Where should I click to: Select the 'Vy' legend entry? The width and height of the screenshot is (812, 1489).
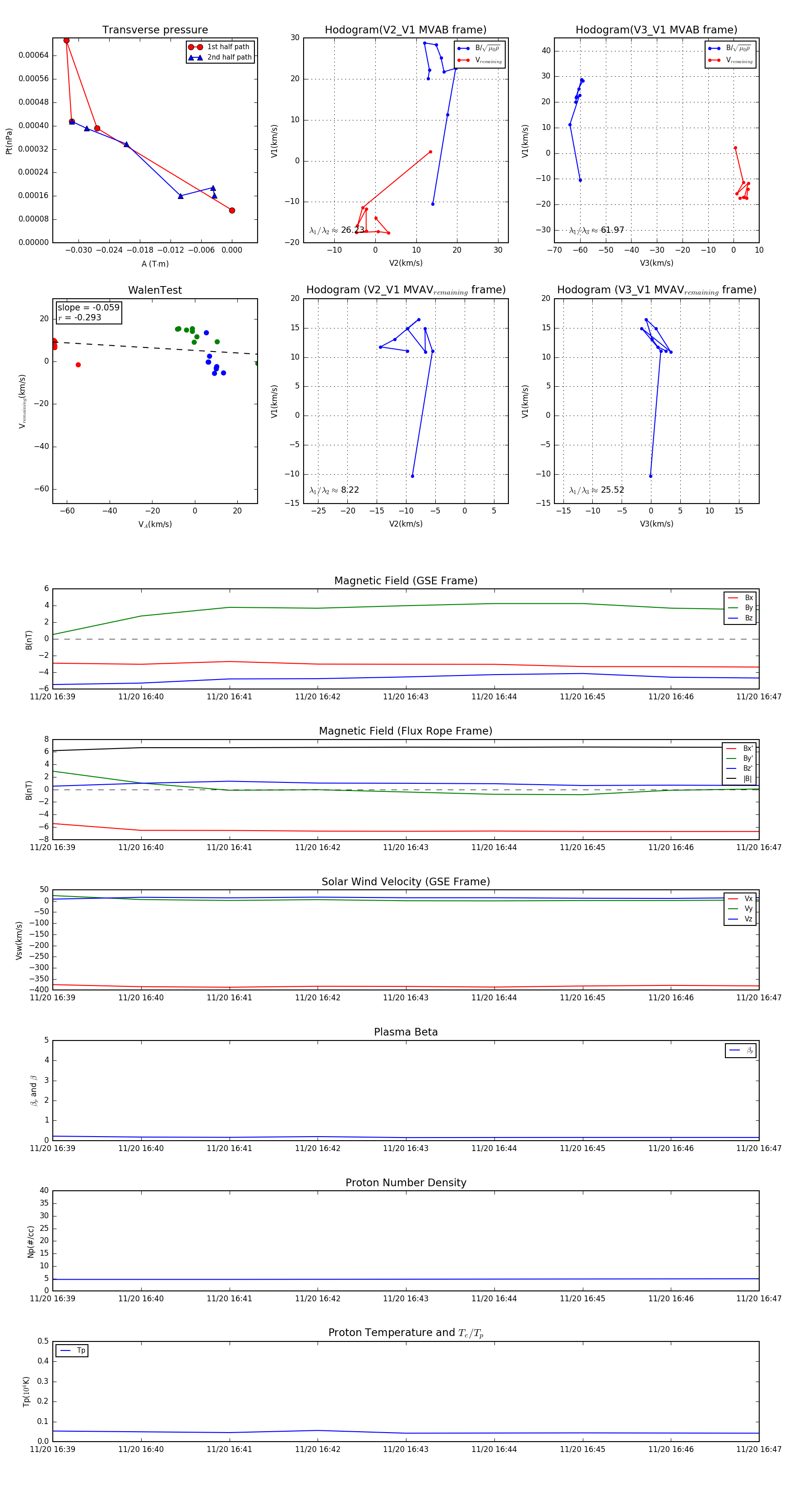point(740,909)
